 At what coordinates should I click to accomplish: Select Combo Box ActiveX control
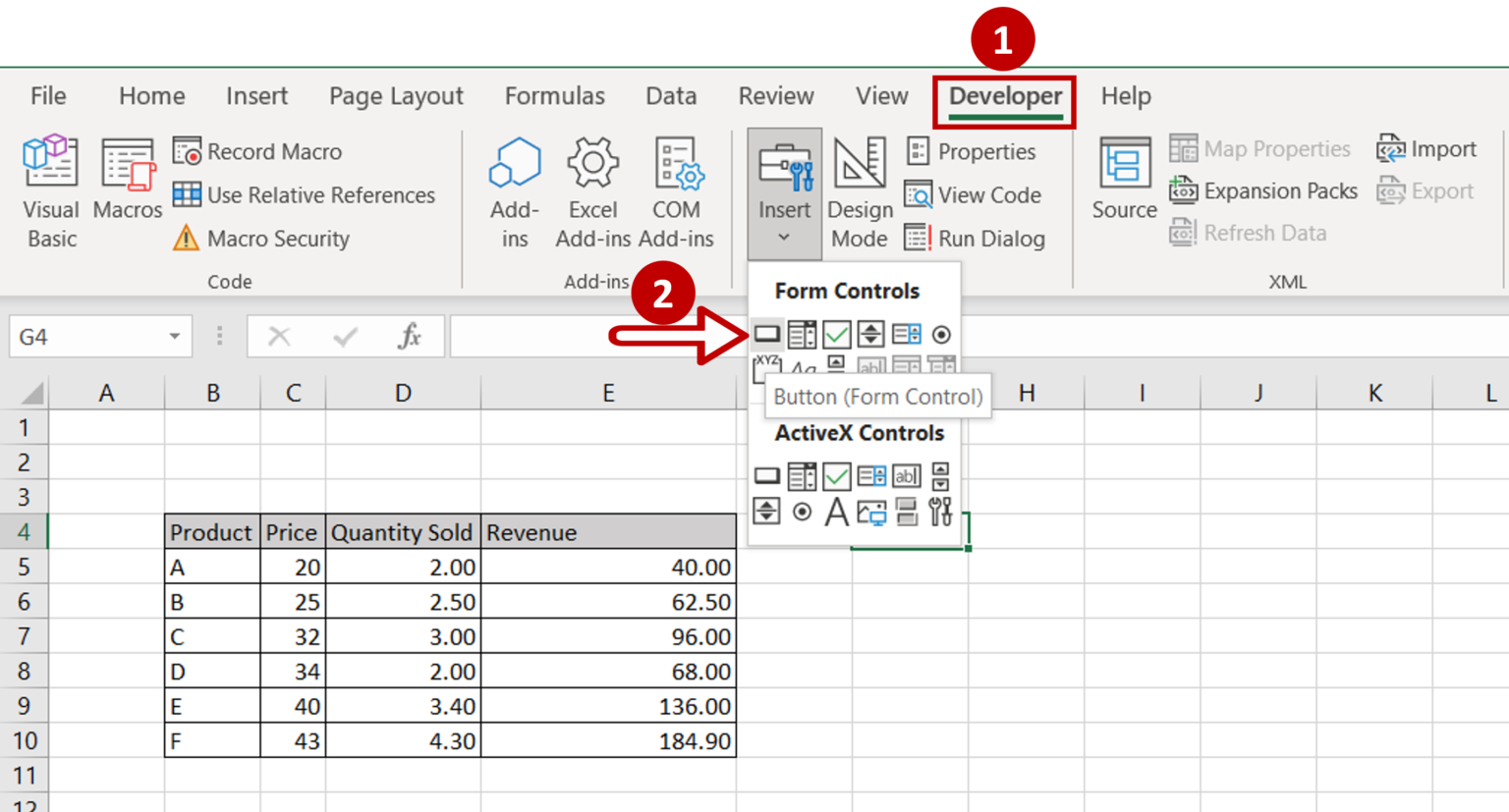[802, 476]
